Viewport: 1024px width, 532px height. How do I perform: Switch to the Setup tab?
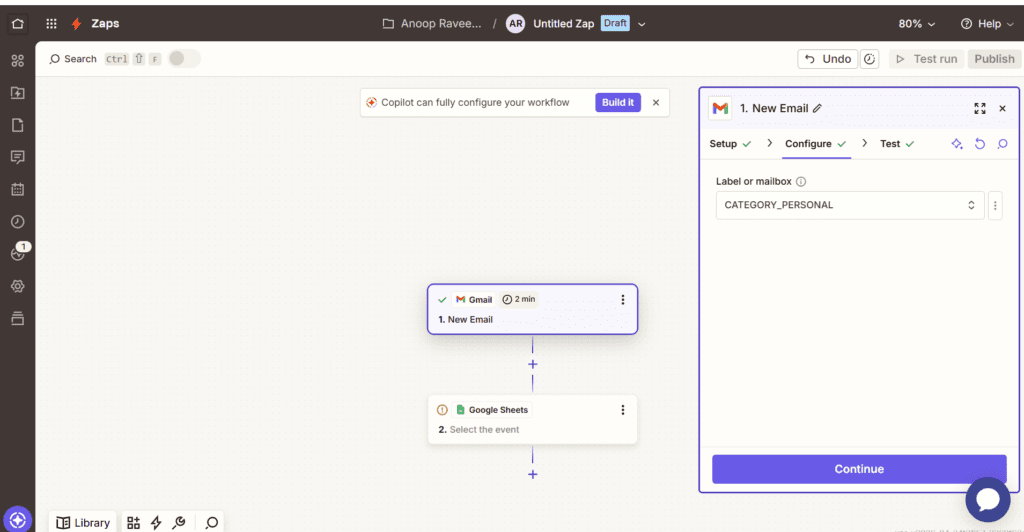click(723, 144)
